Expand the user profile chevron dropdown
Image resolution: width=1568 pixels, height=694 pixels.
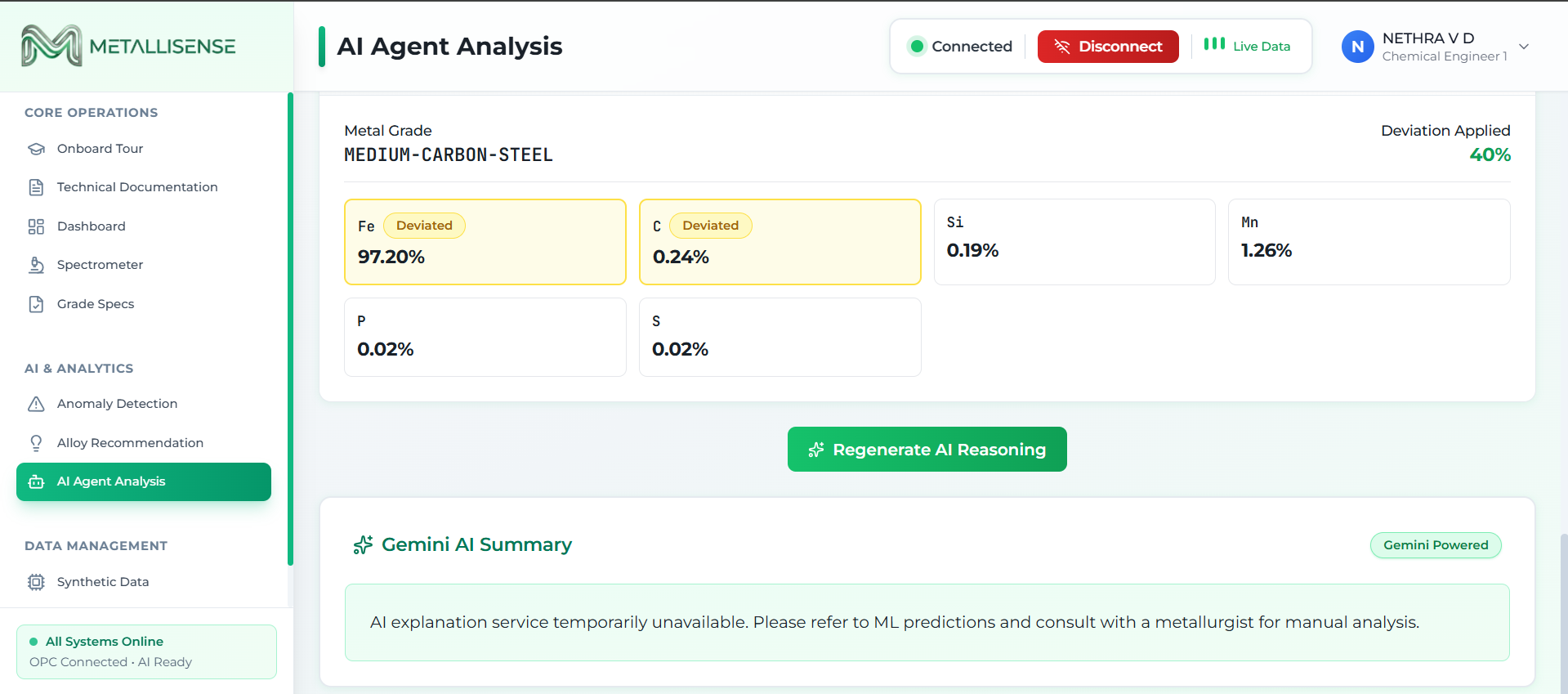coord(1524,47)
